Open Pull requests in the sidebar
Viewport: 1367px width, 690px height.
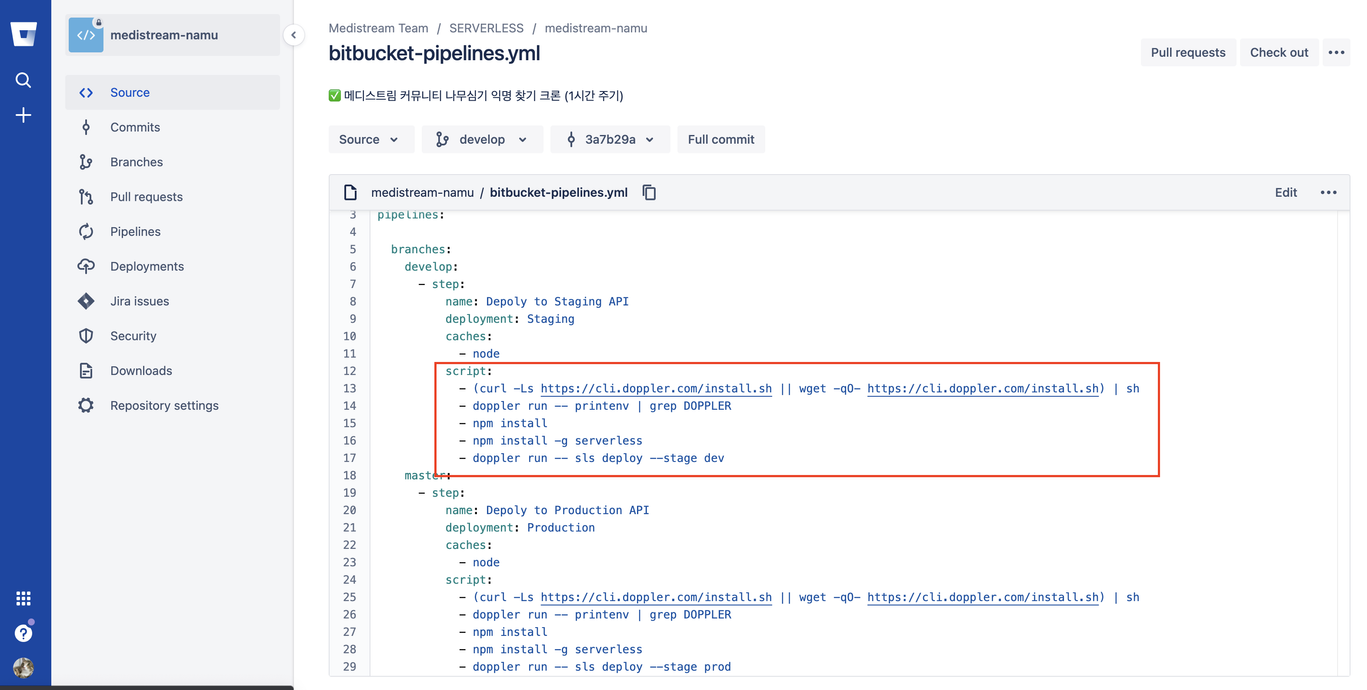[173, 197]
